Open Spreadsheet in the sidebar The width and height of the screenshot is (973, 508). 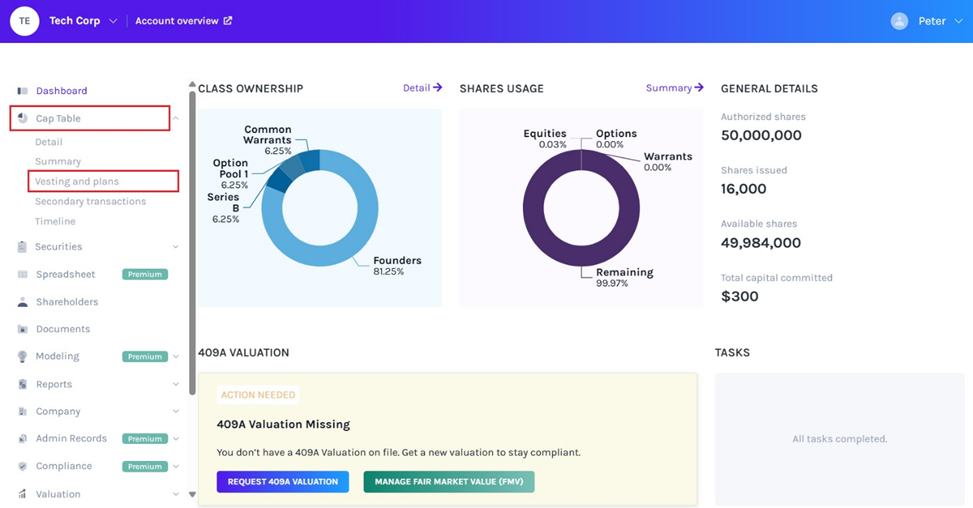pyautogui.click(x=65, y=274)
